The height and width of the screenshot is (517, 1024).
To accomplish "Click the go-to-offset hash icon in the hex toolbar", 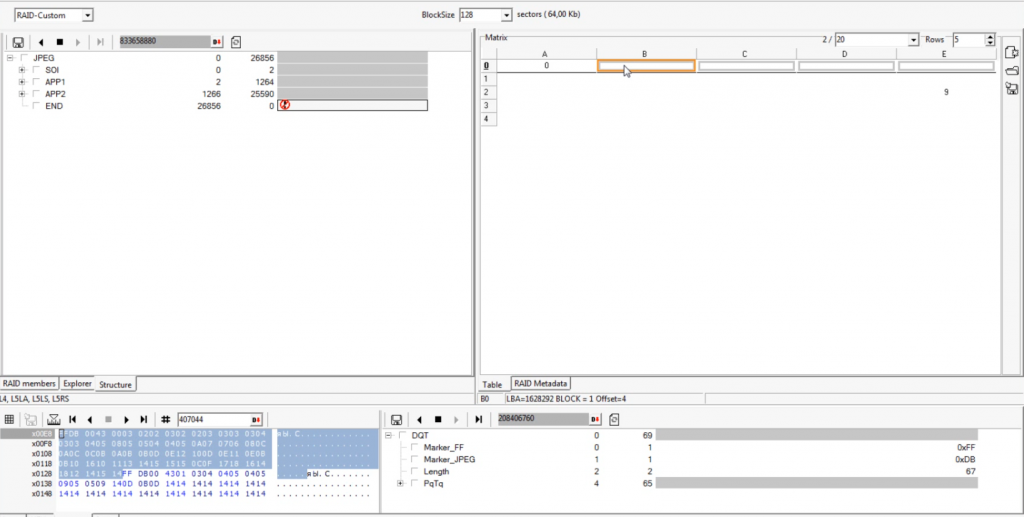I will point(166,419).
